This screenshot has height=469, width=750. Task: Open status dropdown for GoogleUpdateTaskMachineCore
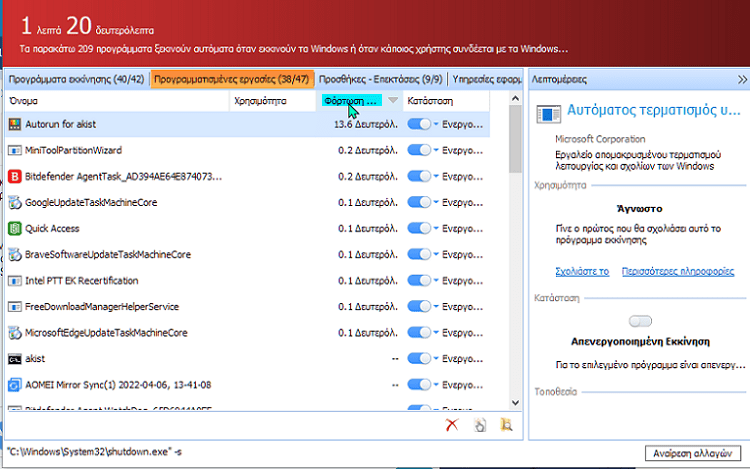coord(436,202)
